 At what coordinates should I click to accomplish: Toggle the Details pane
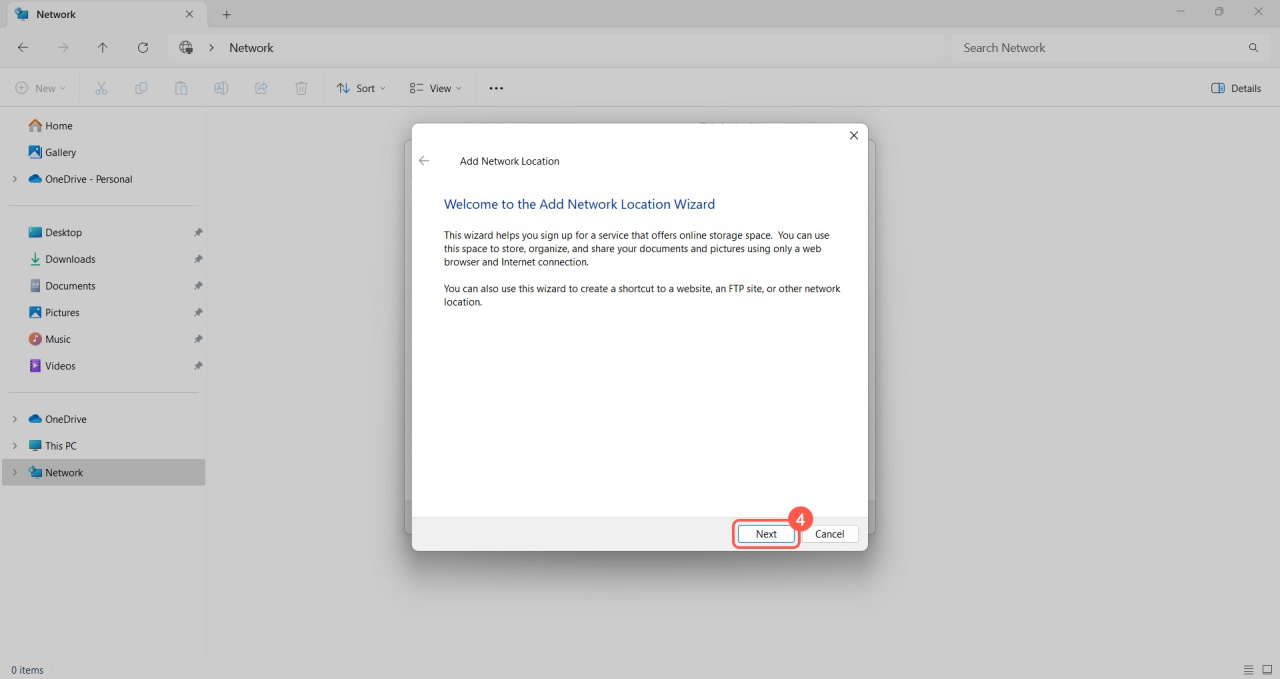coord(1236,88)
